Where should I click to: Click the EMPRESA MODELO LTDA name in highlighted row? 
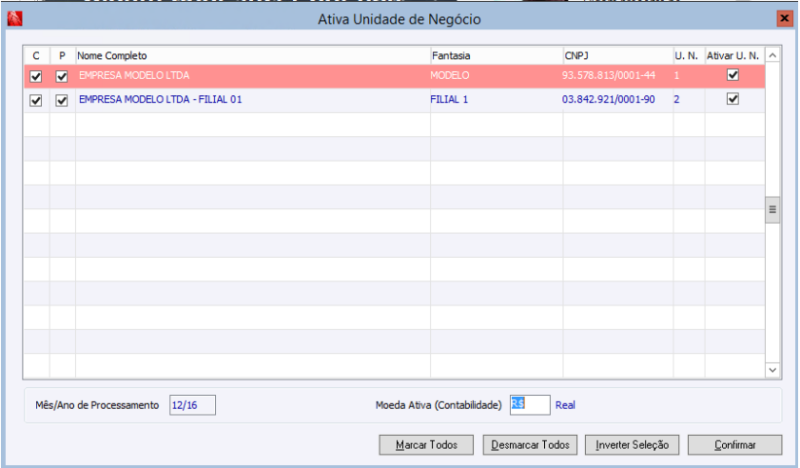click(134, 76)
